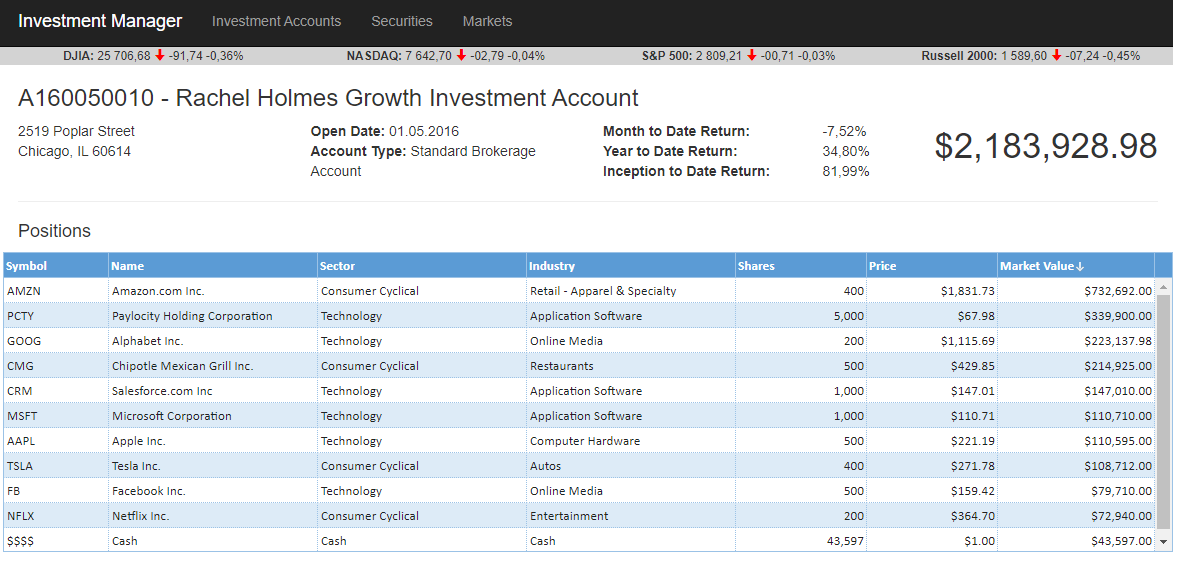
Task: Sort positions by Industry header
Action: [x=631, y=266]
